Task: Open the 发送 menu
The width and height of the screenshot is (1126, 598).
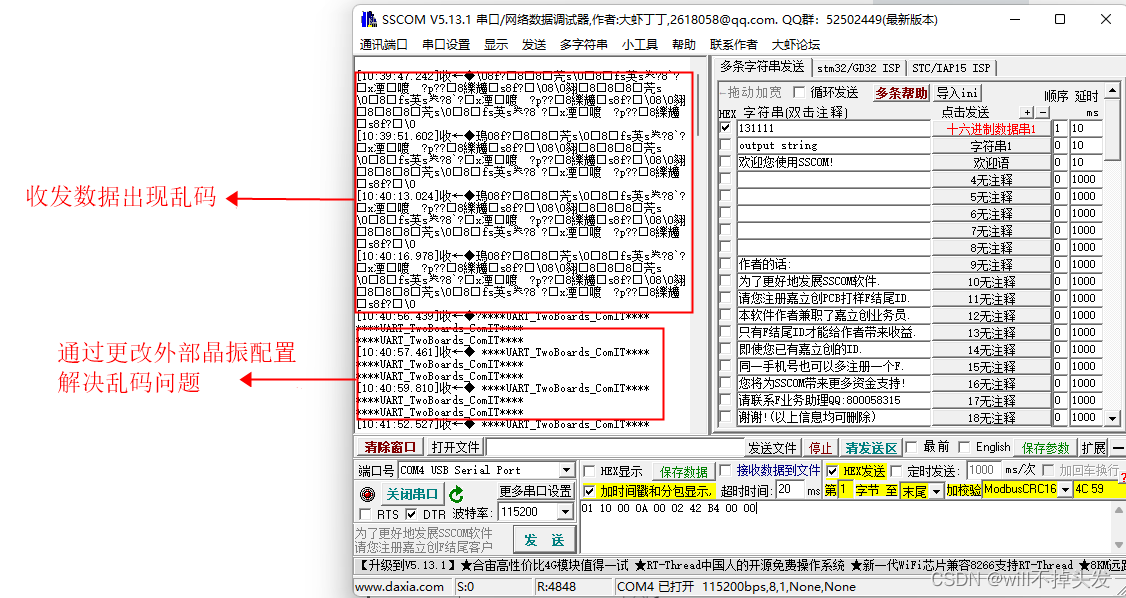Action: point(534,45)
